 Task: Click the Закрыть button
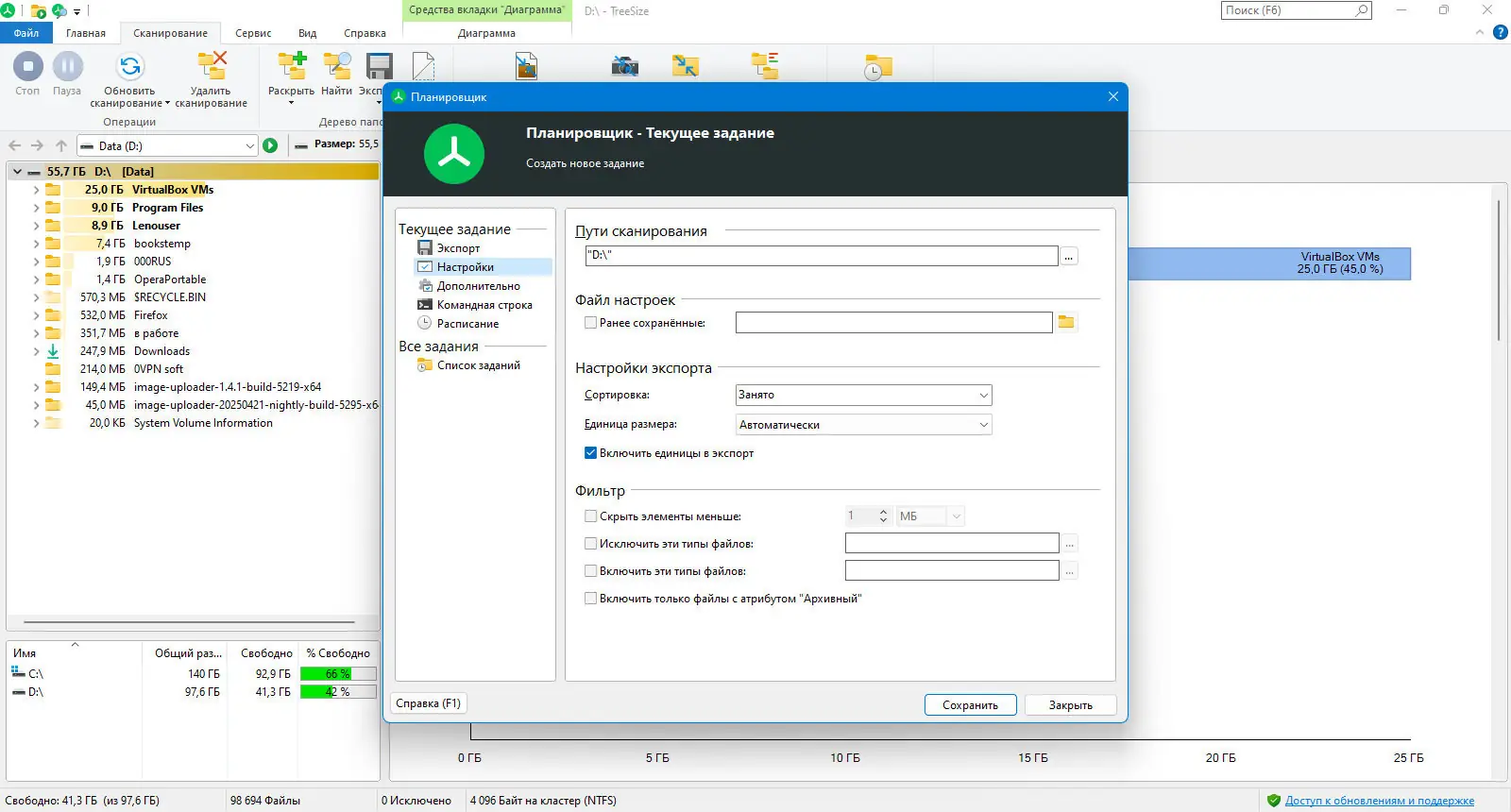click(x=1071, y=705)
